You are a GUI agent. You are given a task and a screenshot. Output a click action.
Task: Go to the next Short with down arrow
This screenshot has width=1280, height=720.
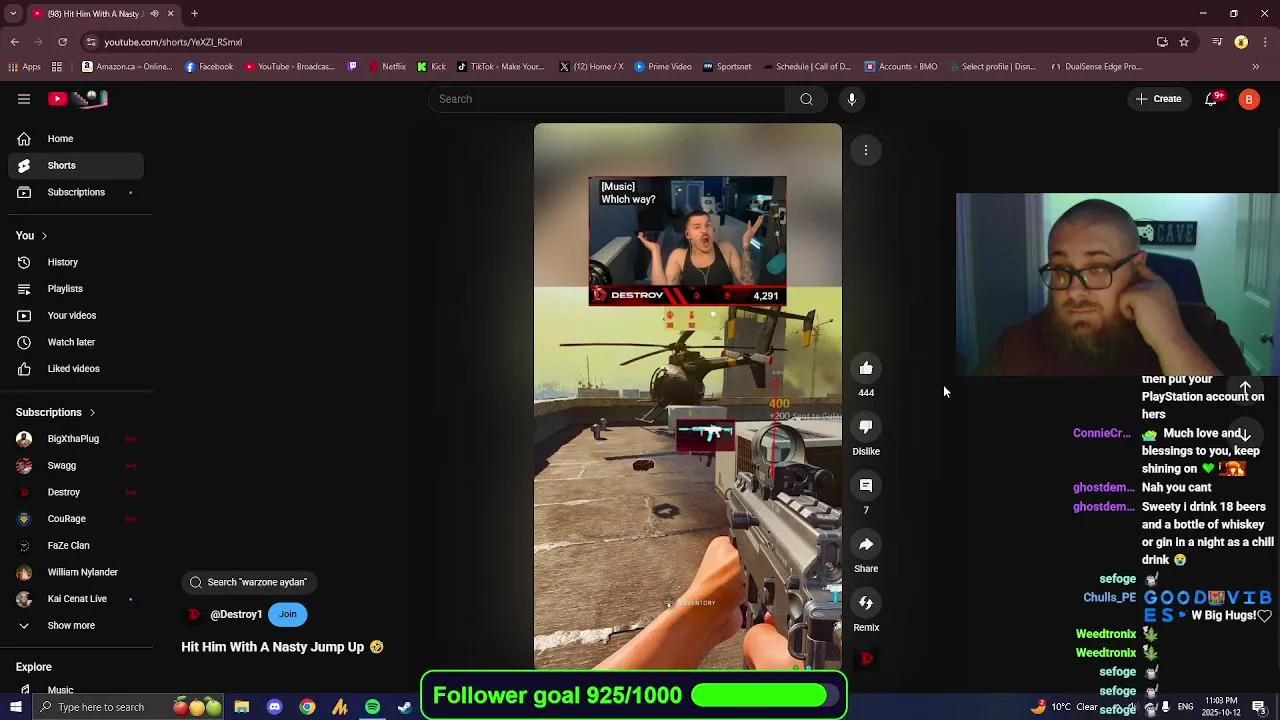(x=1245, y=435)
